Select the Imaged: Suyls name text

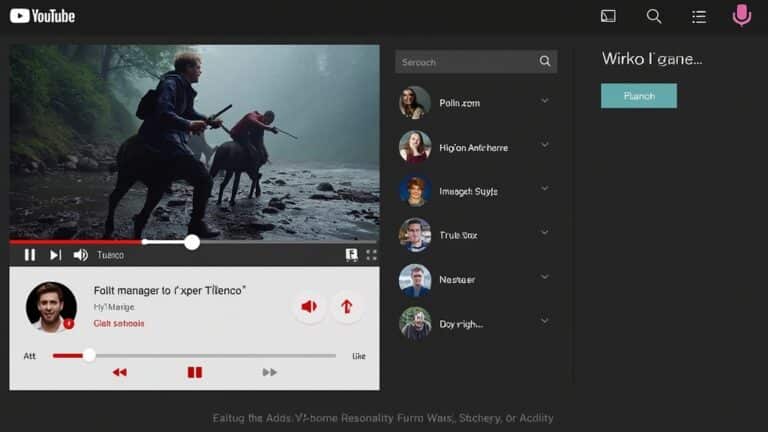coord(468,192)
